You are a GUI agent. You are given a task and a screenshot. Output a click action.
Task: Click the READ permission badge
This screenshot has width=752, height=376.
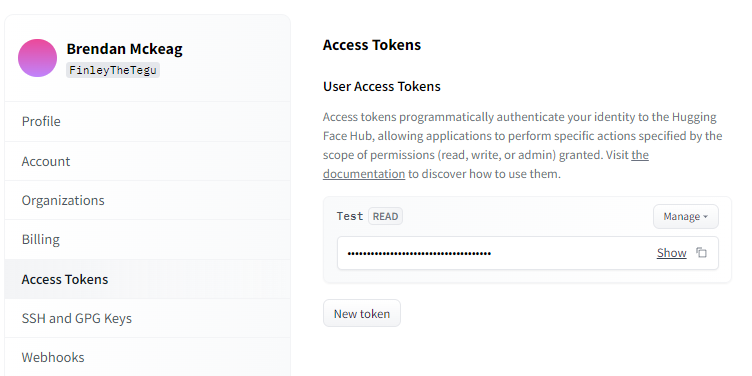point(385,216)
